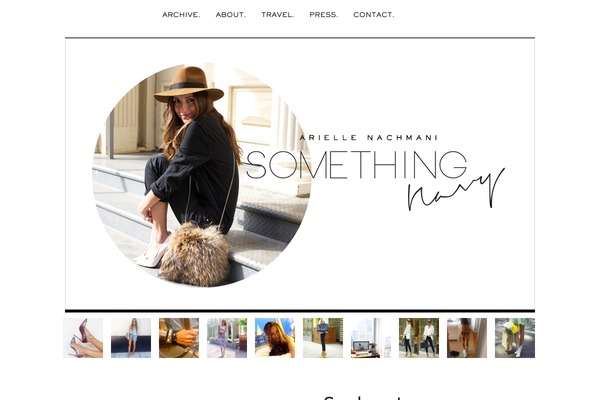Open the street outfit thumbnail by storefront
This screenshot has height=400, width=600.
click(227, 338)
